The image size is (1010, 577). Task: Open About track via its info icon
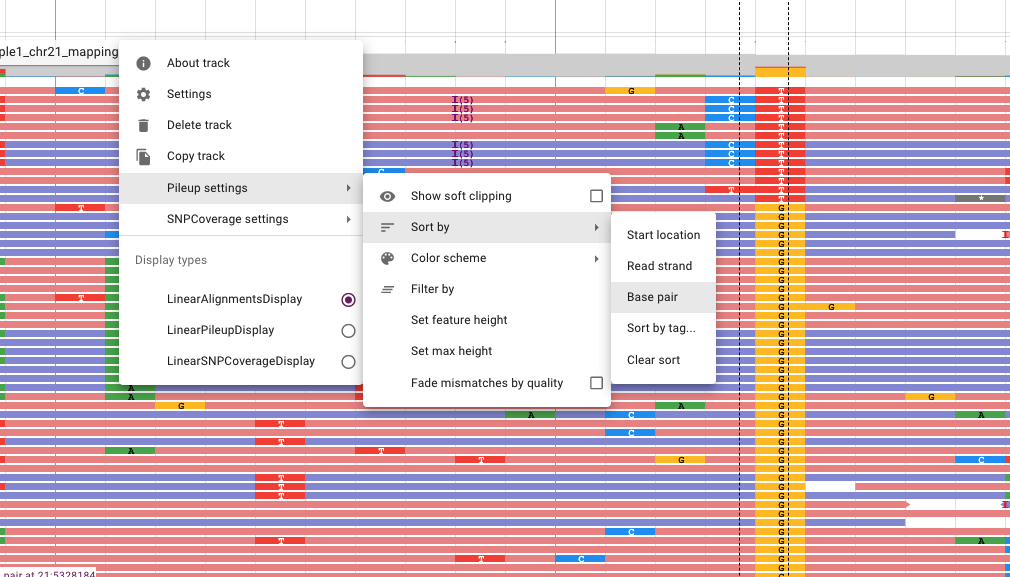click(x=143, y=63)
